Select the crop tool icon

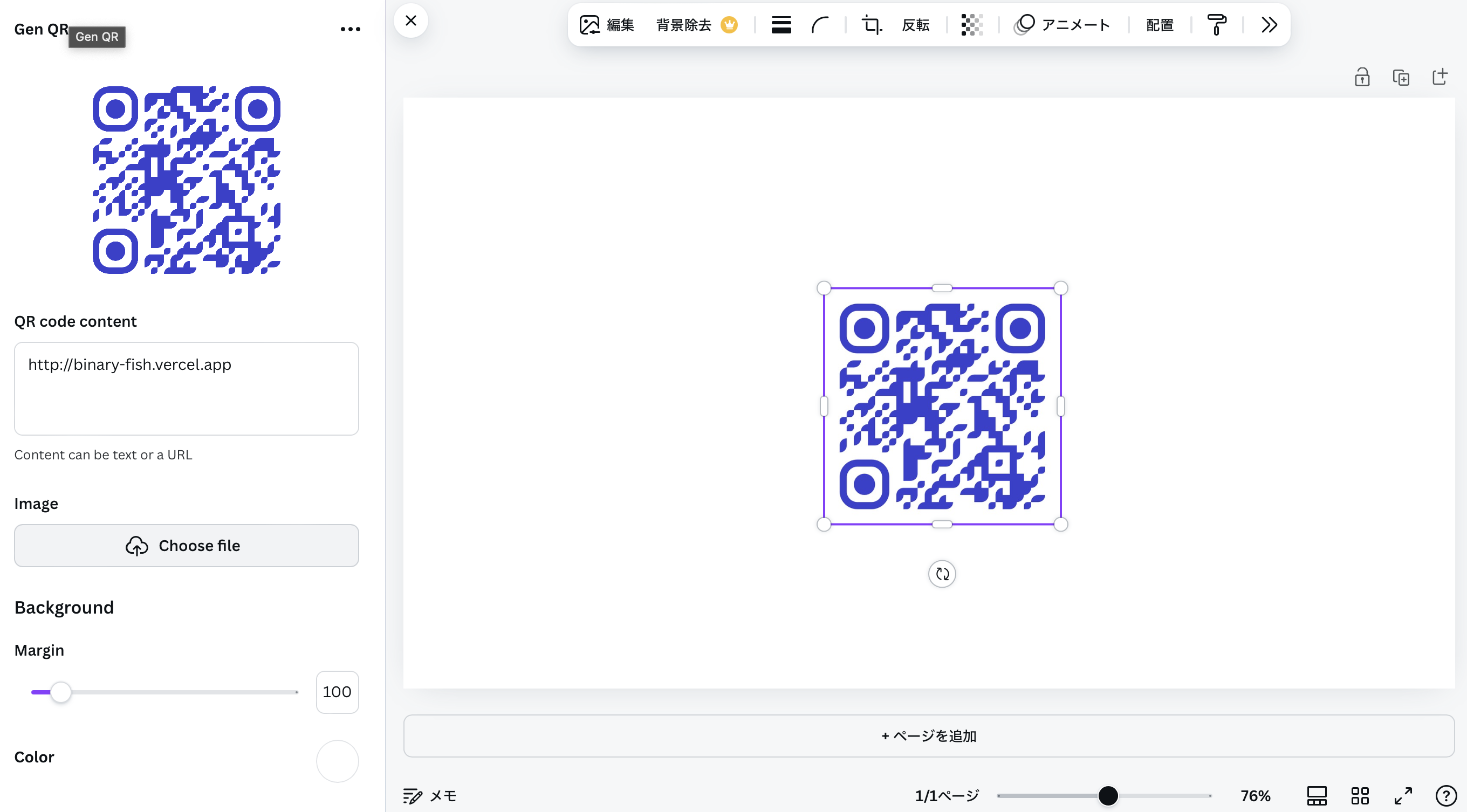(x=872, y=24)
